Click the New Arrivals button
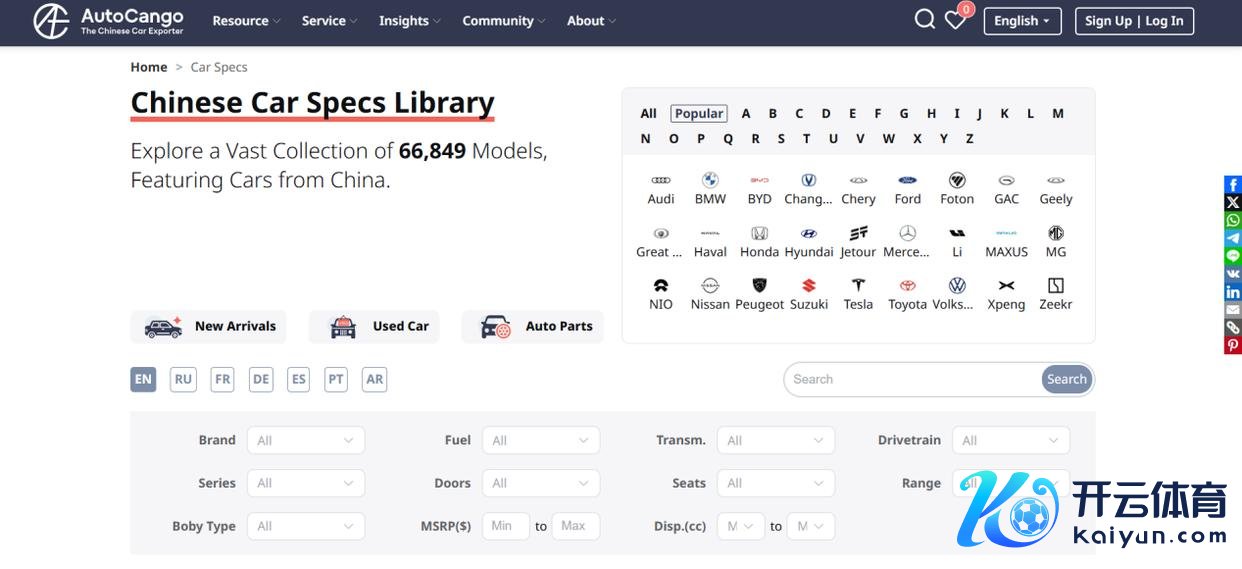 click(x=208, y=326)
